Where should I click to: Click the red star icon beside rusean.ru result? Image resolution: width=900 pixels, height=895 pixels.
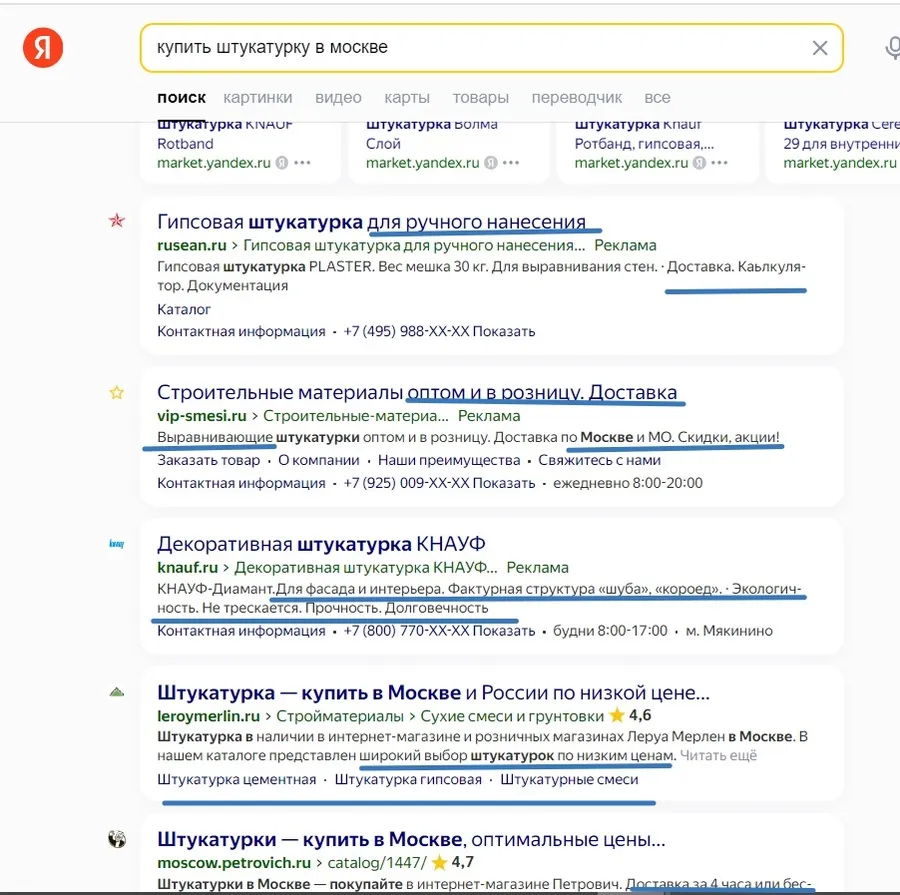point(116,221)
